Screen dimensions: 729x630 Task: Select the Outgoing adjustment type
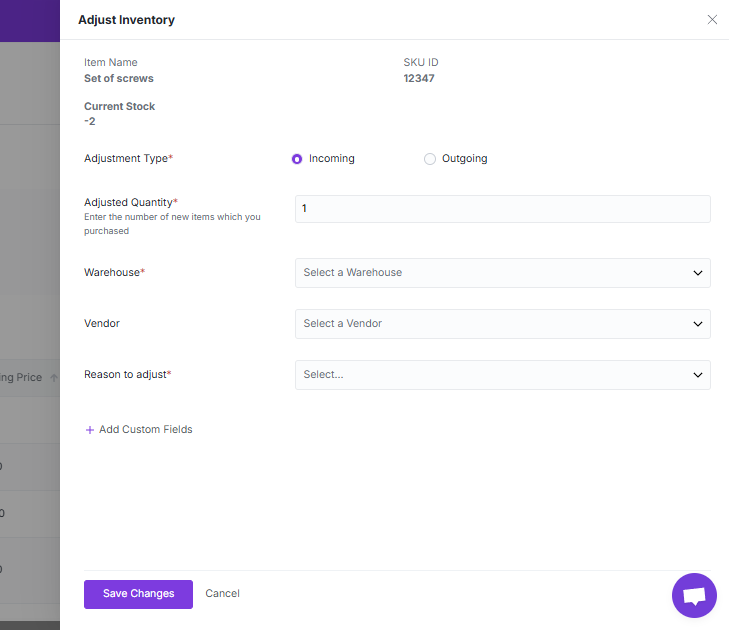point(430,159)
